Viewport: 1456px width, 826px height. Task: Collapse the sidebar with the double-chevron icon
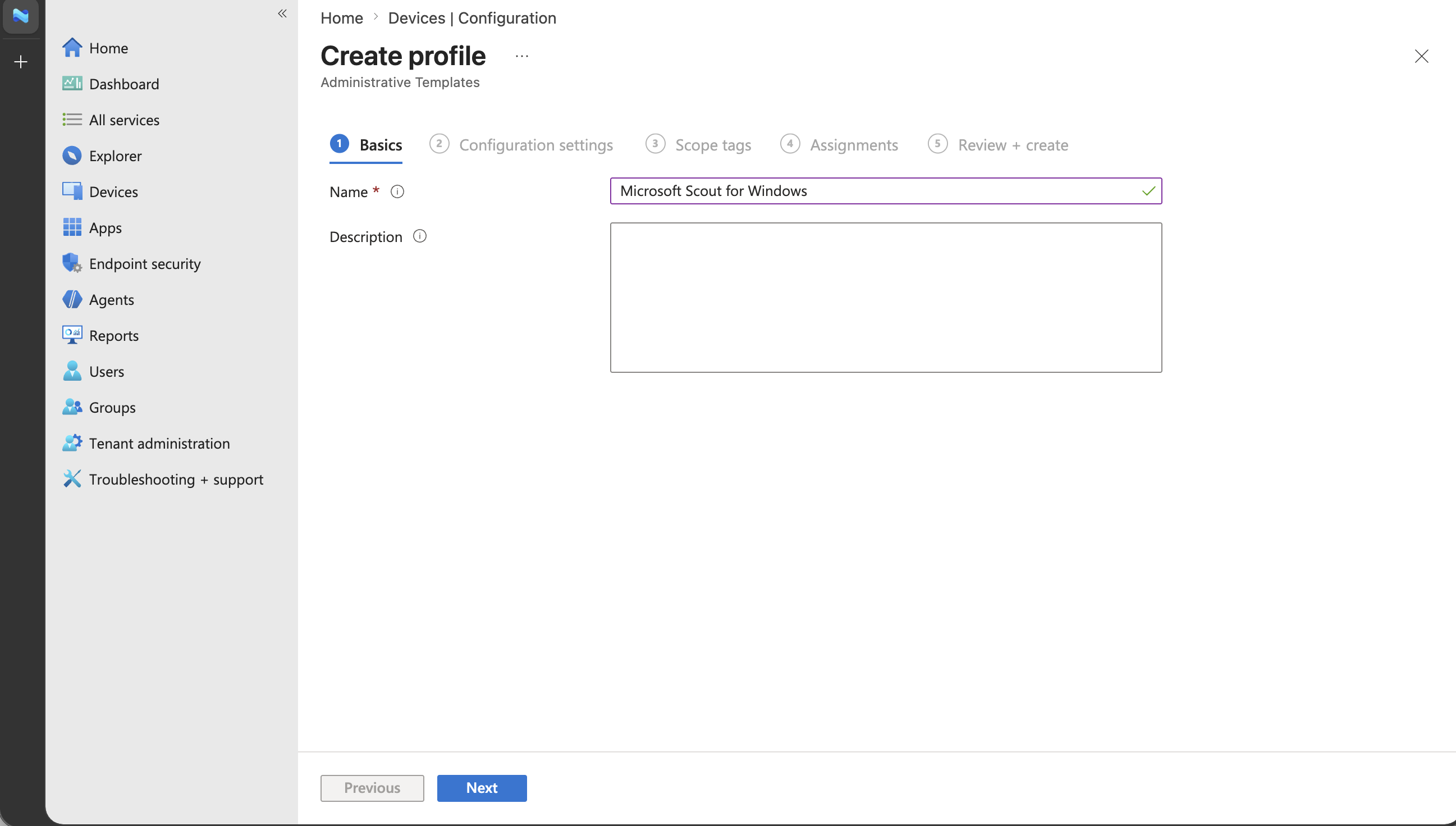point(282,13)
